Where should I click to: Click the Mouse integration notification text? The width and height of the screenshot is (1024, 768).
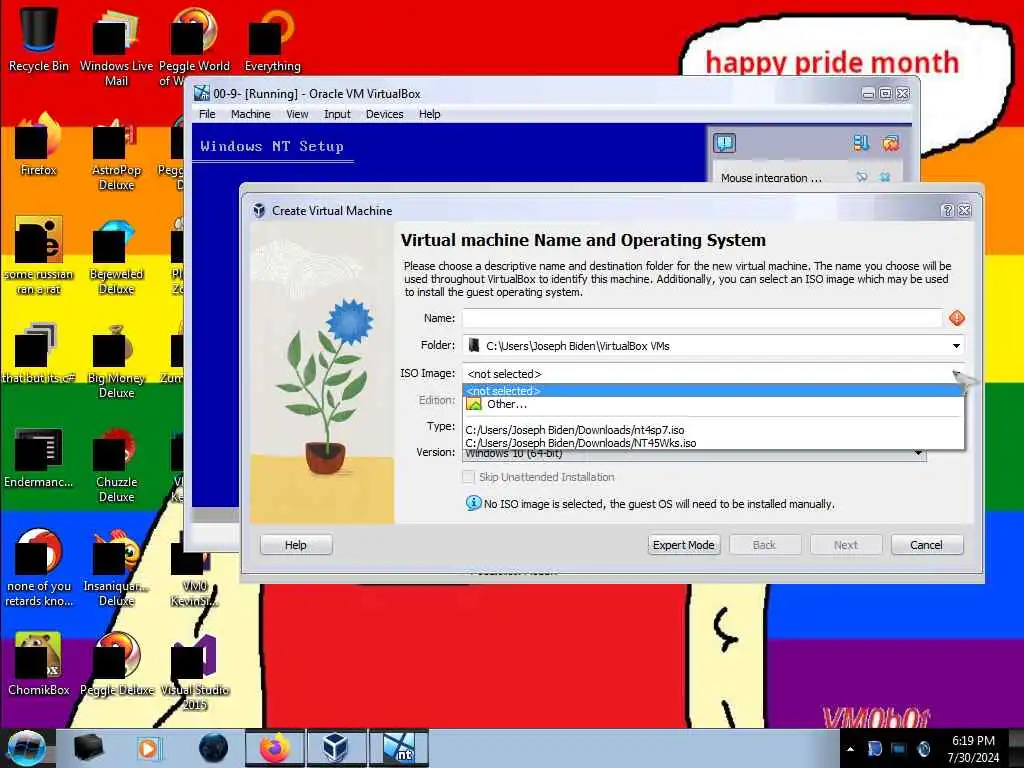[771, 178]
